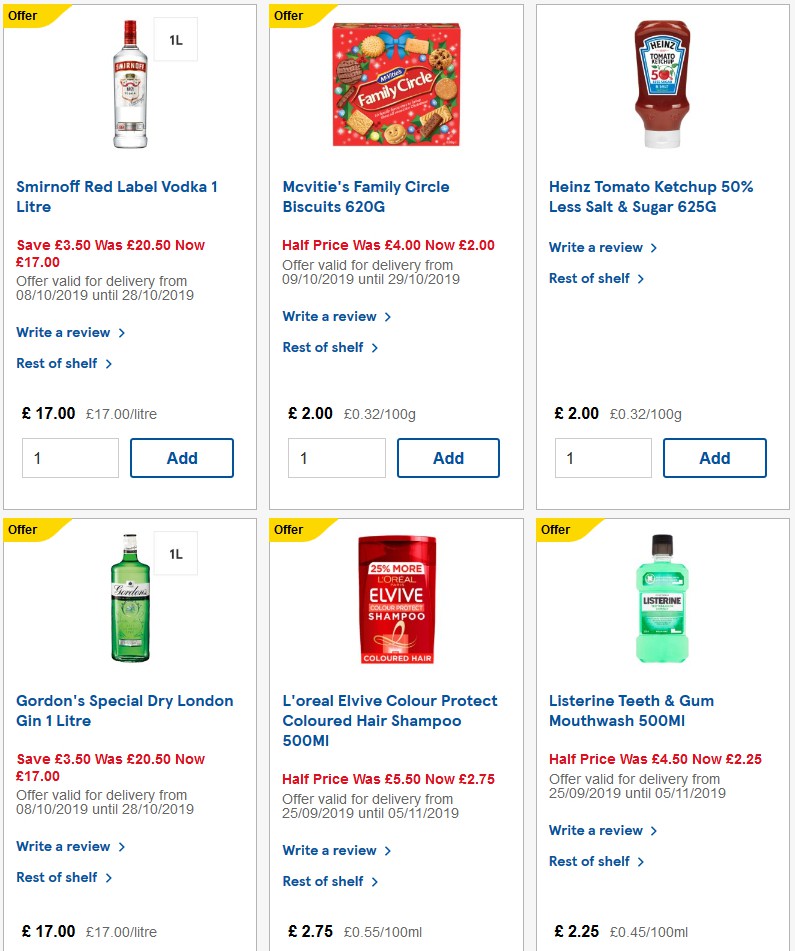Click the quantity field for Mcvitie's Biscuits
The width and height of the screenshot is (795, 951).
(x=337, y=457)
